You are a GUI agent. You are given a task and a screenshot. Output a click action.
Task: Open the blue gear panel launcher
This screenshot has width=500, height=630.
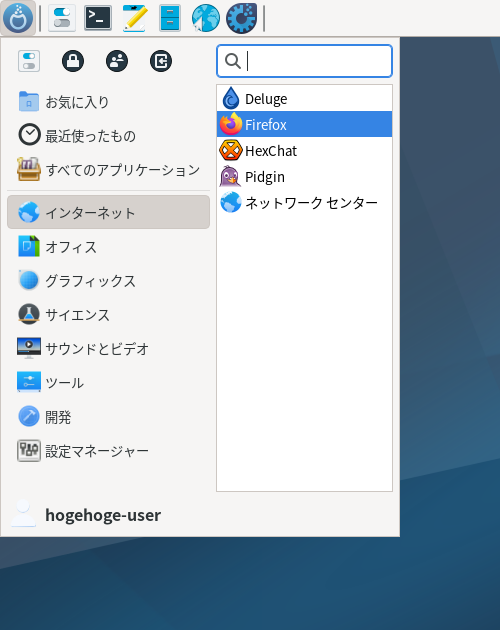point(241,18)
